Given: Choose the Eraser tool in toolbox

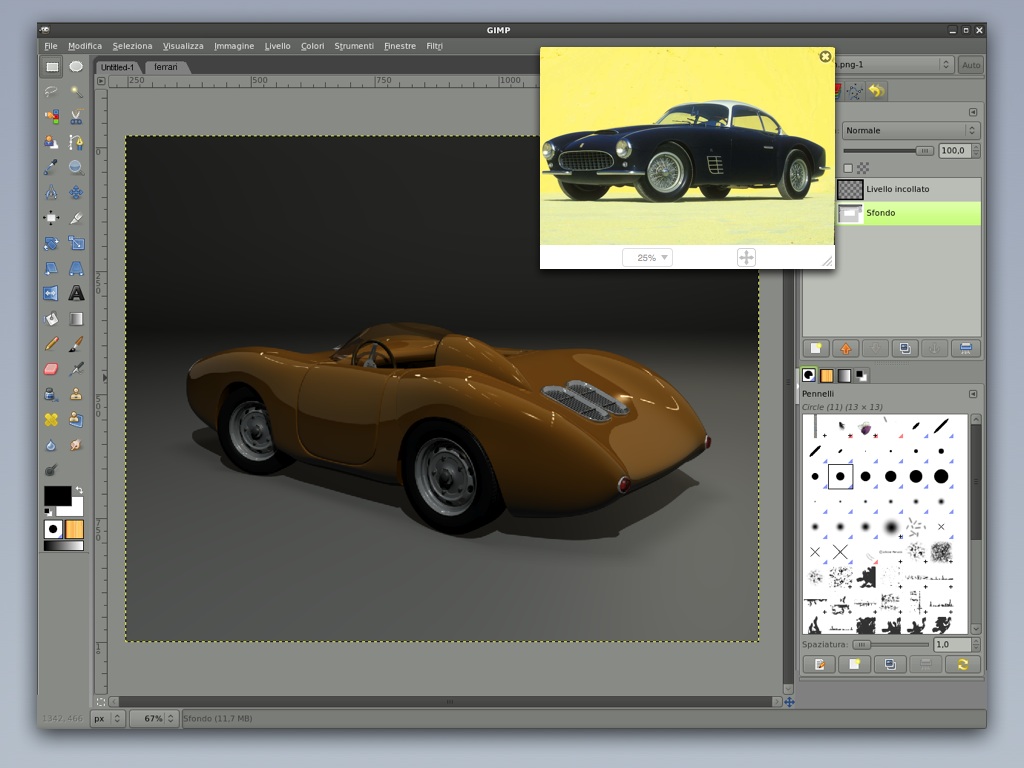Looking at the screenshot, I should point(51,369).
